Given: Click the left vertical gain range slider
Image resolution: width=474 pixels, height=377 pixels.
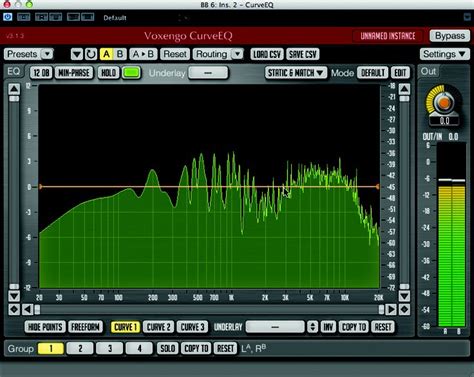Looking at the screenshot, I should [14, 193].
